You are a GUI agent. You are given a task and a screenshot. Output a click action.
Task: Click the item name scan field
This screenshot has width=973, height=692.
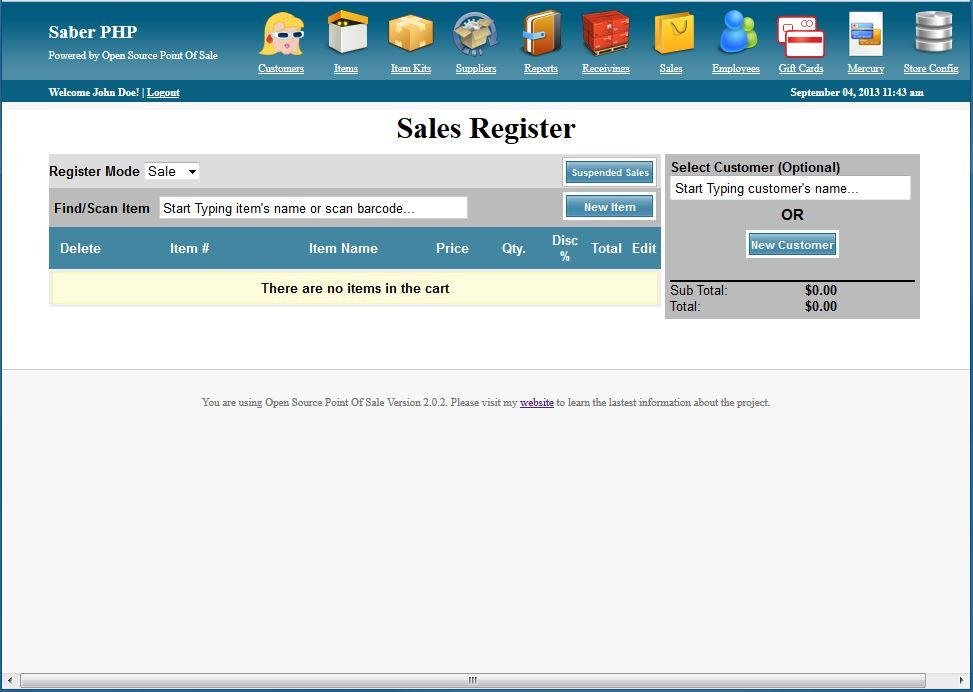click(x=313, y=207)
